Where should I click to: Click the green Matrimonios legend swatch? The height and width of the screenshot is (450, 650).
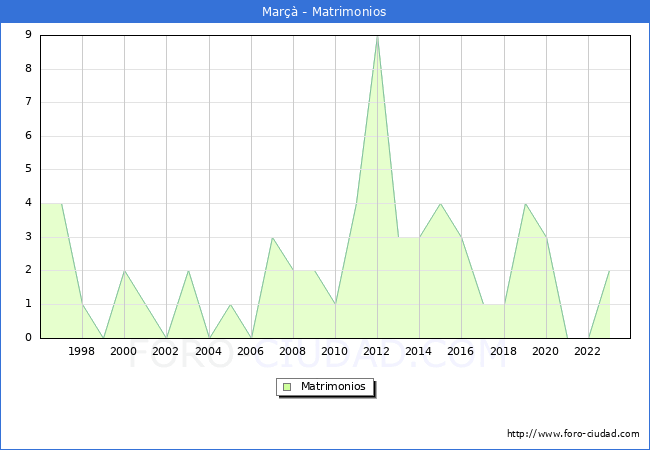point(287,386)
